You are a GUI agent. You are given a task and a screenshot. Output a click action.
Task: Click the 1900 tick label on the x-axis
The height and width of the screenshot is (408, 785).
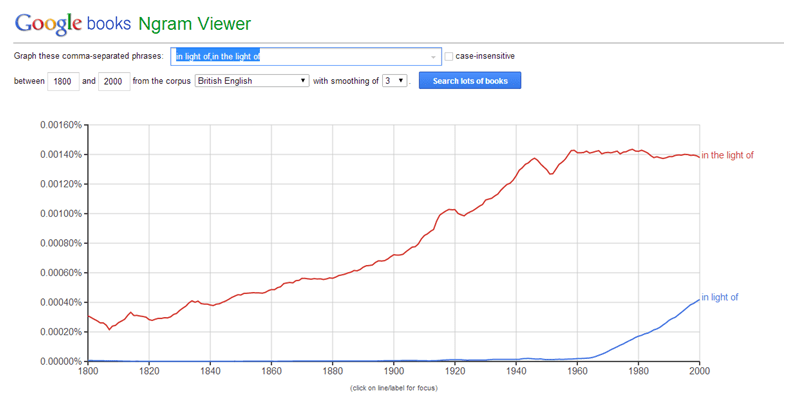[394, 370]
